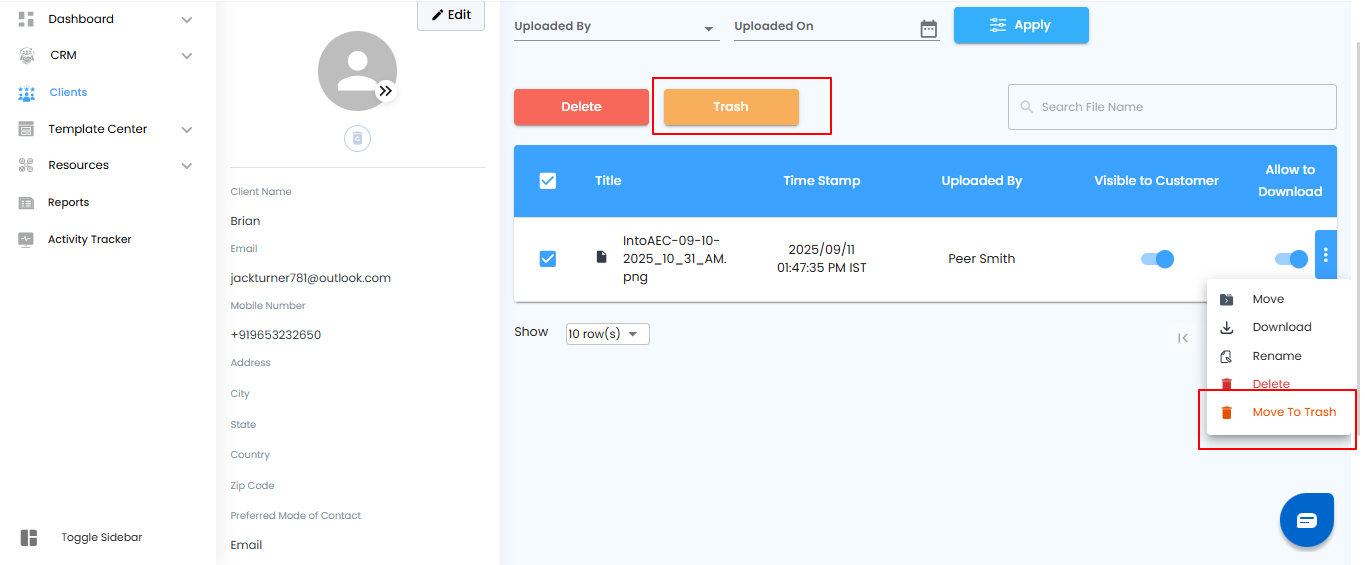Click the file icon beside IntoAEC filename
The width and height of the screenshot is (1365, 565).
click(x=601, y=257)
